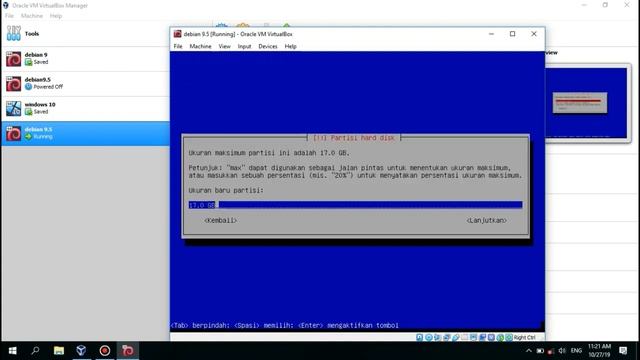Minimize the debian 9.5 VM window
The image size is (640, 360).
tap(491, 34)
